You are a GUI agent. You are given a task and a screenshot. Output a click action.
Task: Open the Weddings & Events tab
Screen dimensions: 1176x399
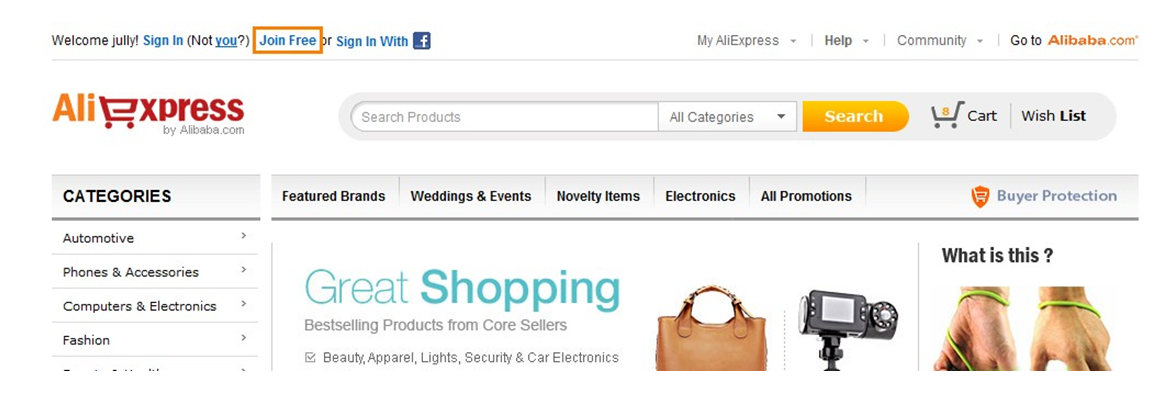pyautogui.click(x=471, y=196)
